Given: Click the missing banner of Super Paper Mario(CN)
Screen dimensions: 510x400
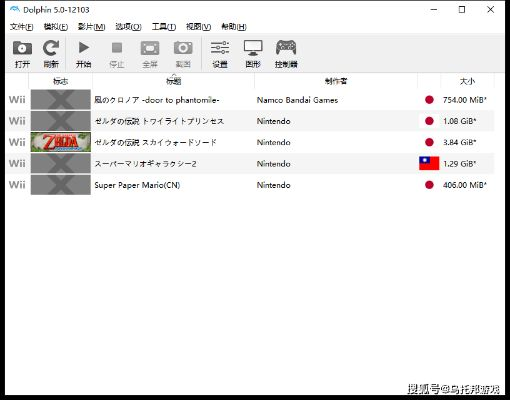Looking at the screenshot, I should pyautogui.click(x=61, y=185).
